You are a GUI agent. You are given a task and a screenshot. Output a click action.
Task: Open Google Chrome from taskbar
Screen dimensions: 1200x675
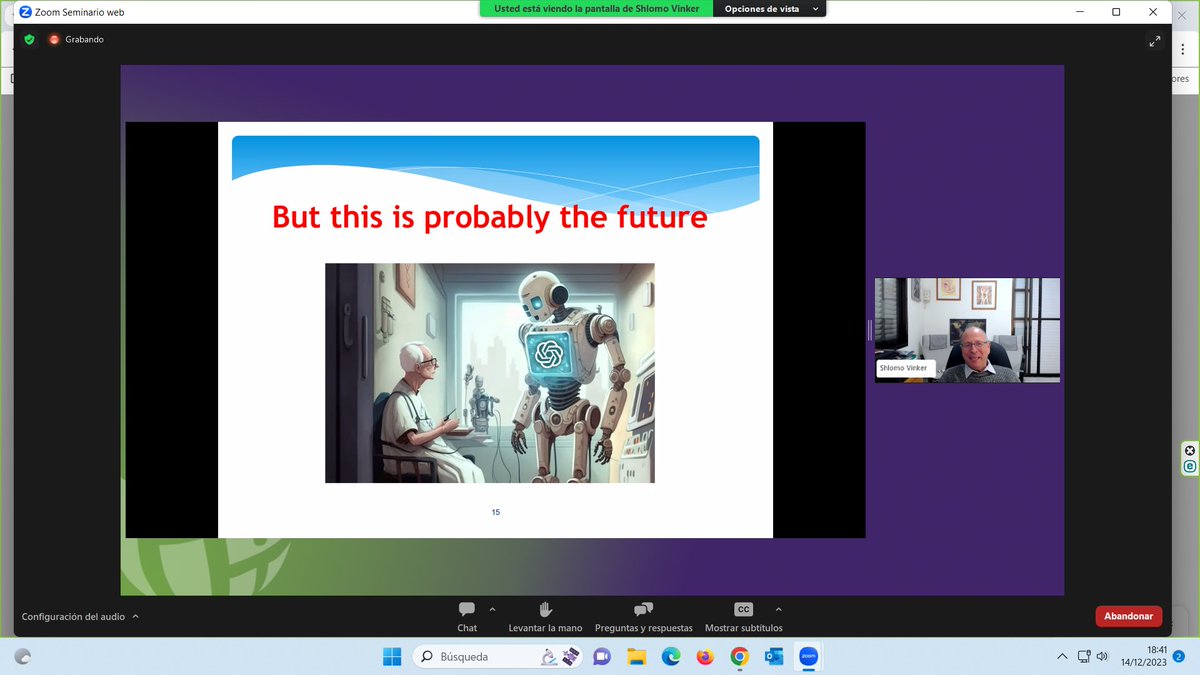(739, 656)
